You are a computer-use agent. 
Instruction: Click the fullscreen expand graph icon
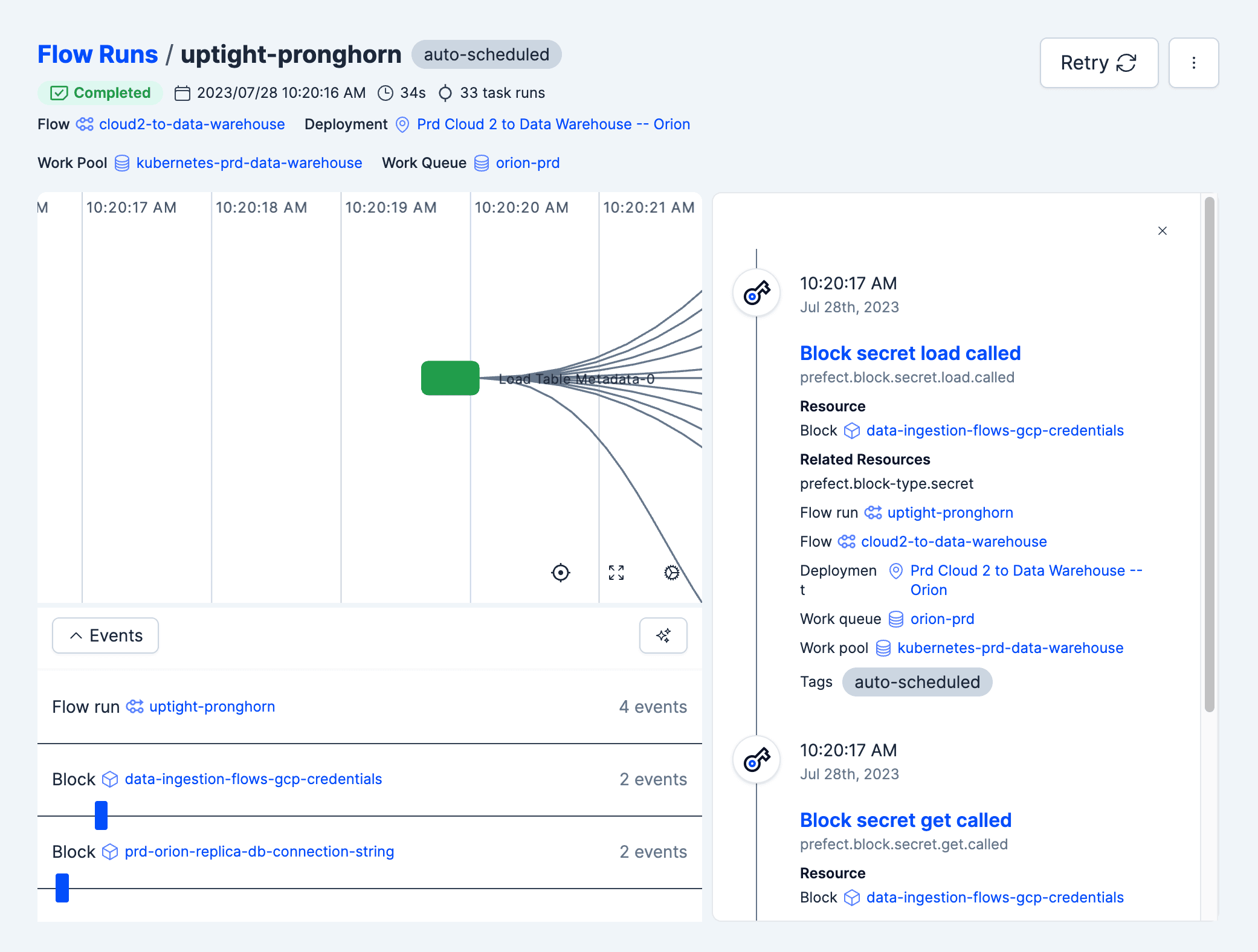[616, 572]
